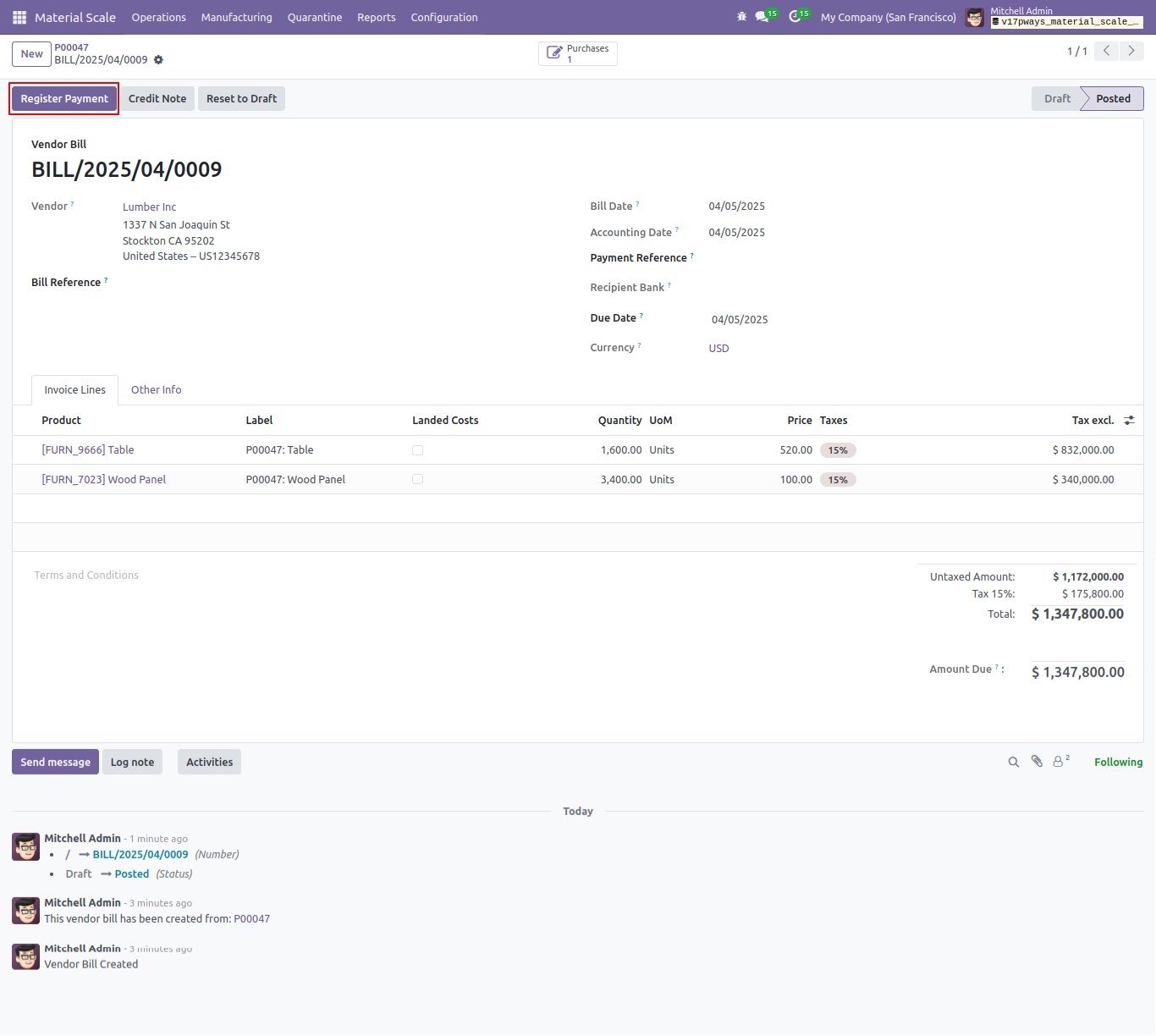Screen dimensions: 1156x1036
Task: Click the gear icon beside BILL/2025/04/0009
Action: click(158, 60)
